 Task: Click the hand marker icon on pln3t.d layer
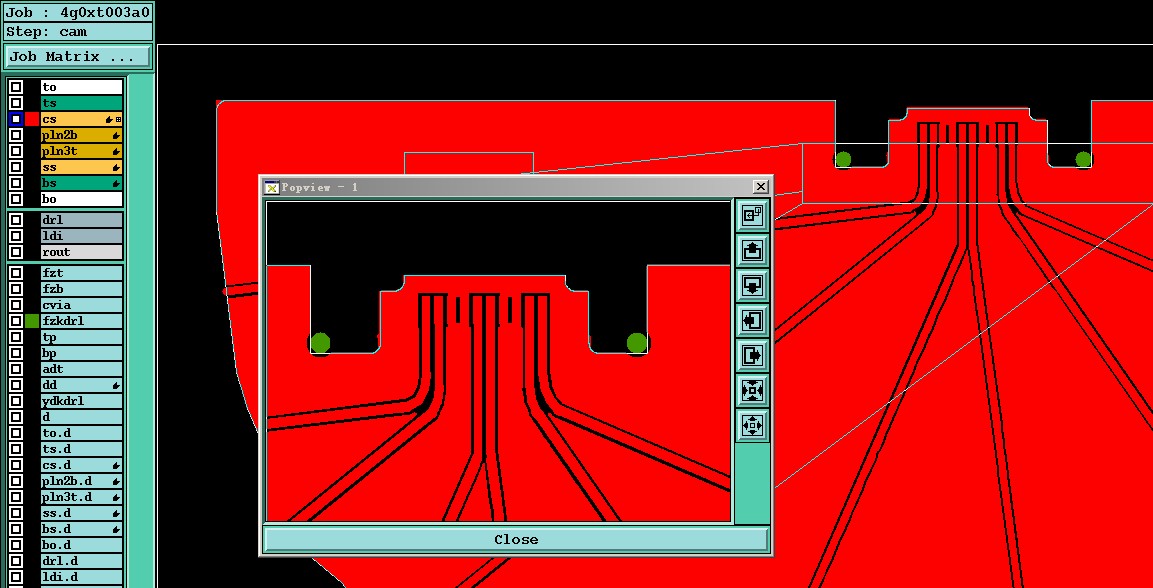(116, 498)
